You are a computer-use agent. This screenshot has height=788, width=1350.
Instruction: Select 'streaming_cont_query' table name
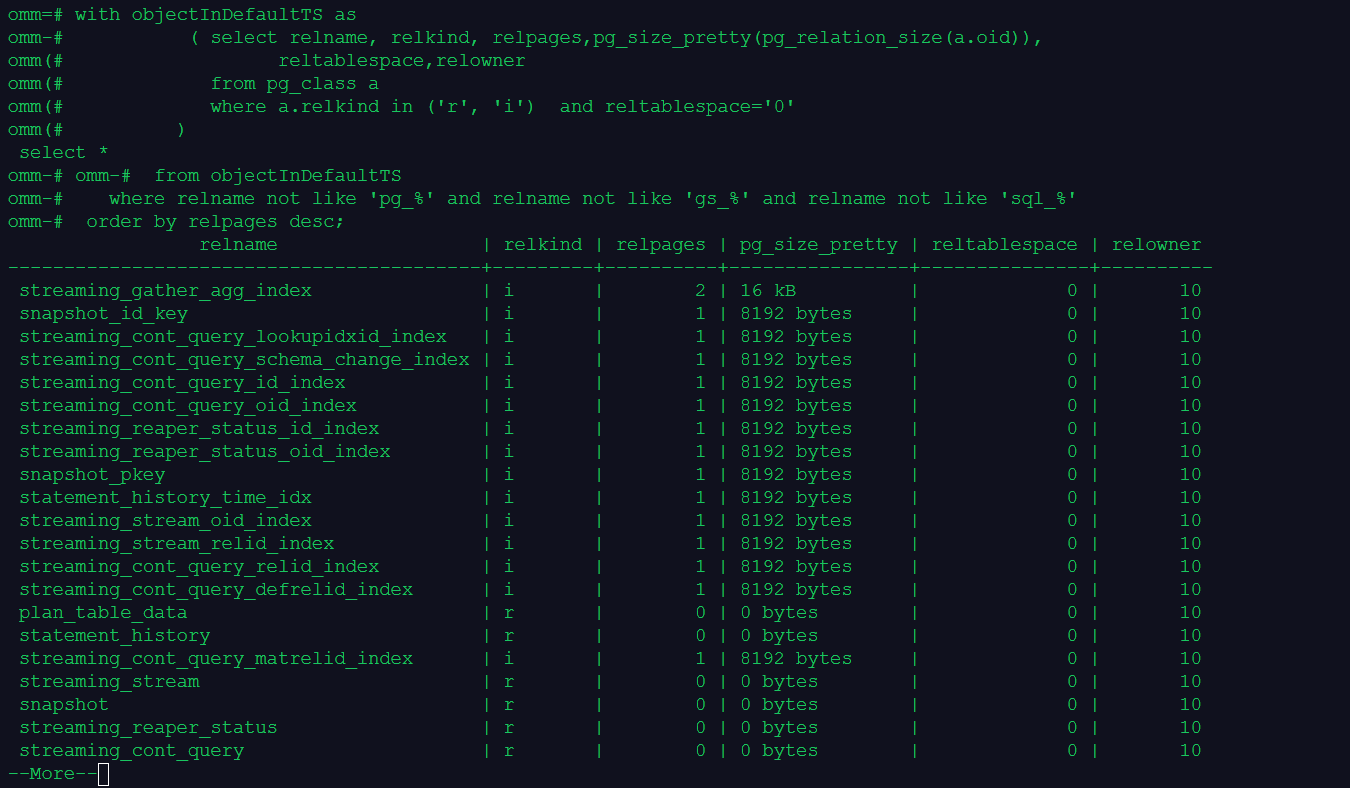[132, 750]
